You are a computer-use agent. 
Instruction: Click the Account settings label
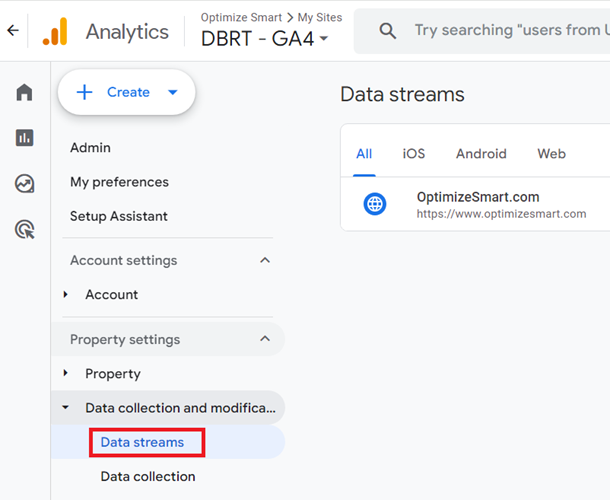coord(123,260)
